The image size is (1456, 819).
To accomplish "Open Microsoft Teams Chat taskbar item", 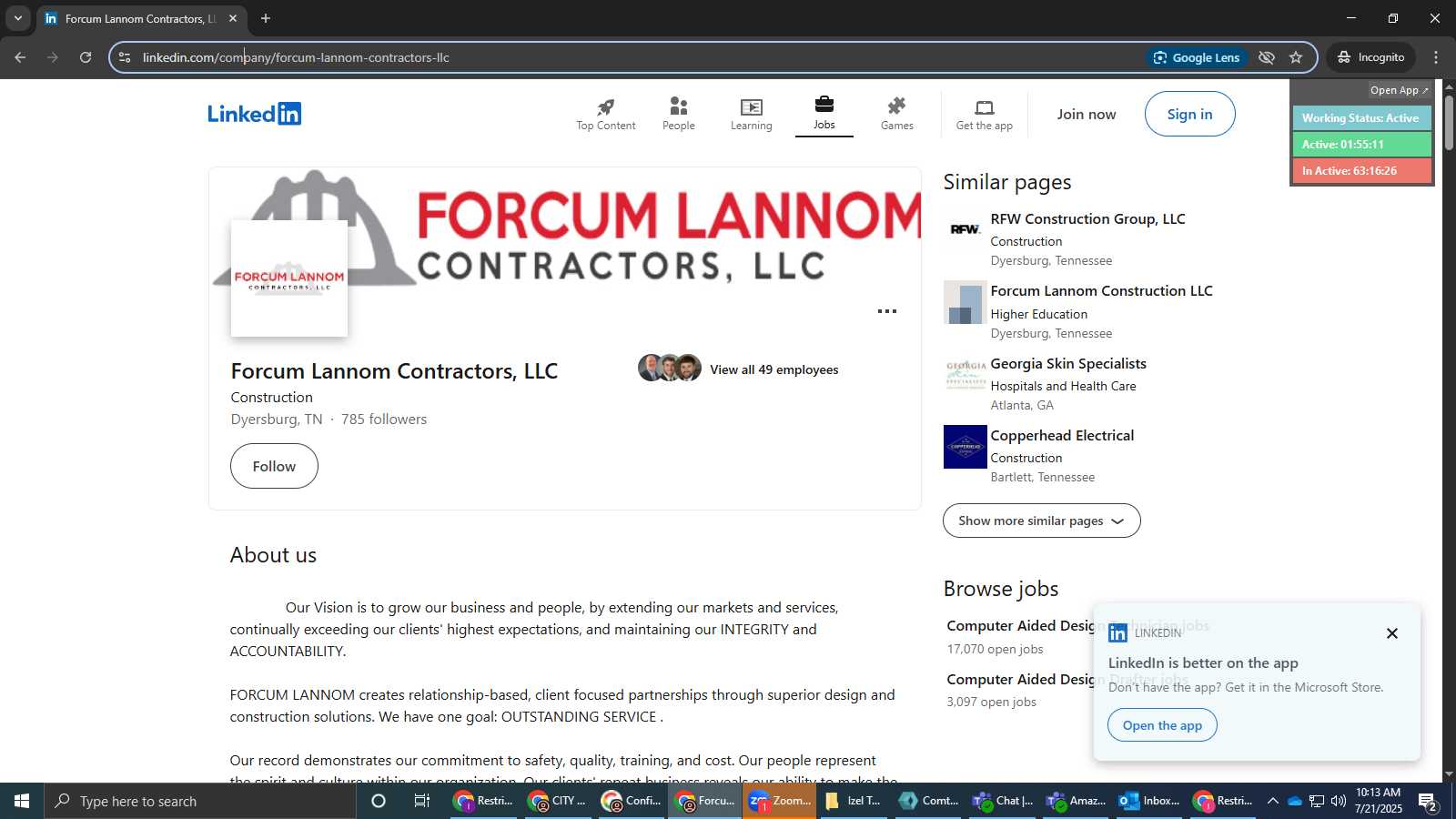I will pyautogui.click(x=1002, y=801).
